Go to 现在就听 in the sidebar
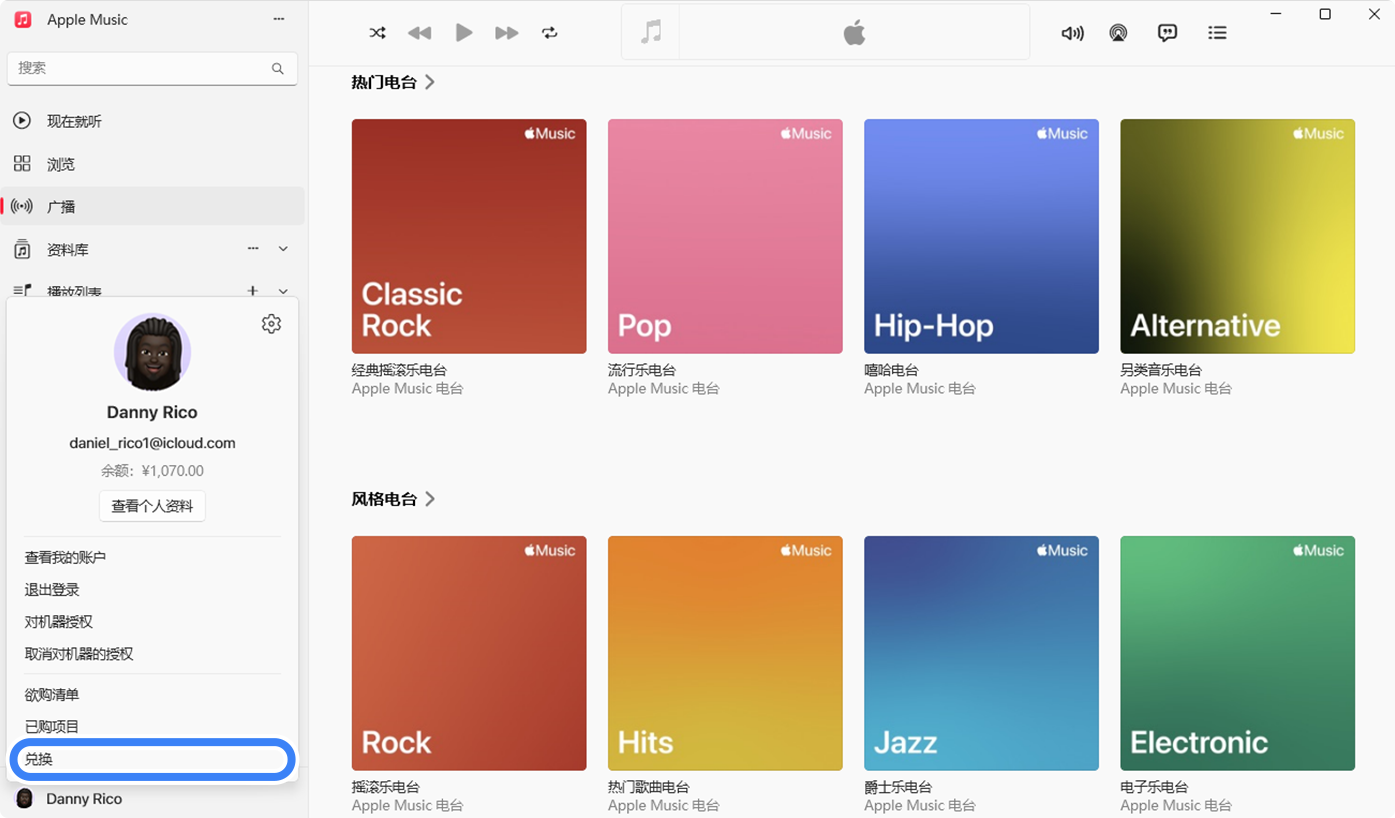 pyautogui.click(x=152, y=121)
